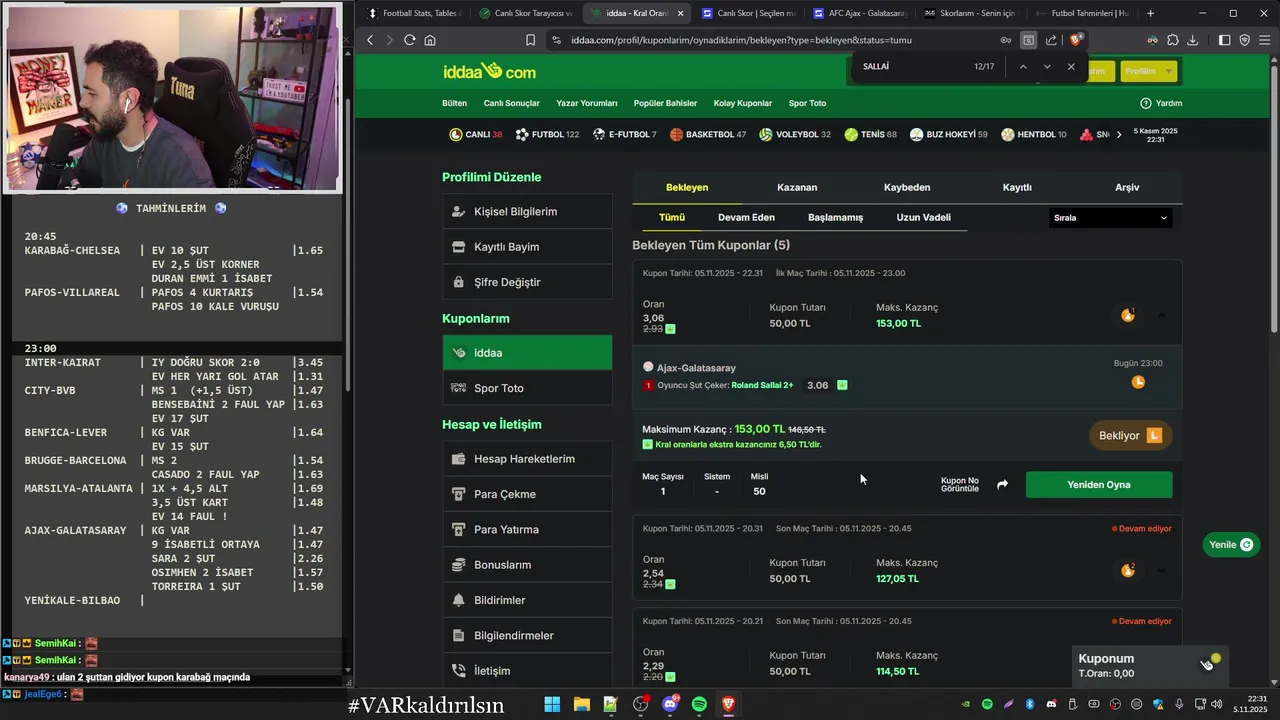The image size is (1280, 720).
Task: Open the browser hamburger menu
Action: tap(1265, 40)
